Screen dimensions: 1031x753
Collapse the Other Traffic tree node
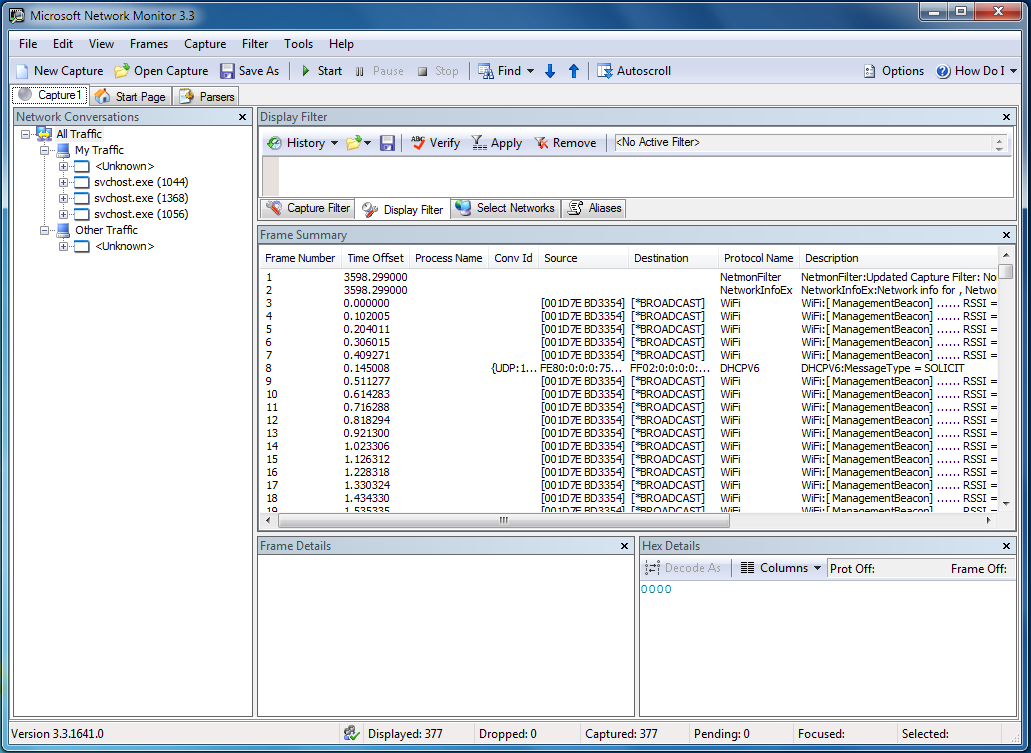pos(45,230)
